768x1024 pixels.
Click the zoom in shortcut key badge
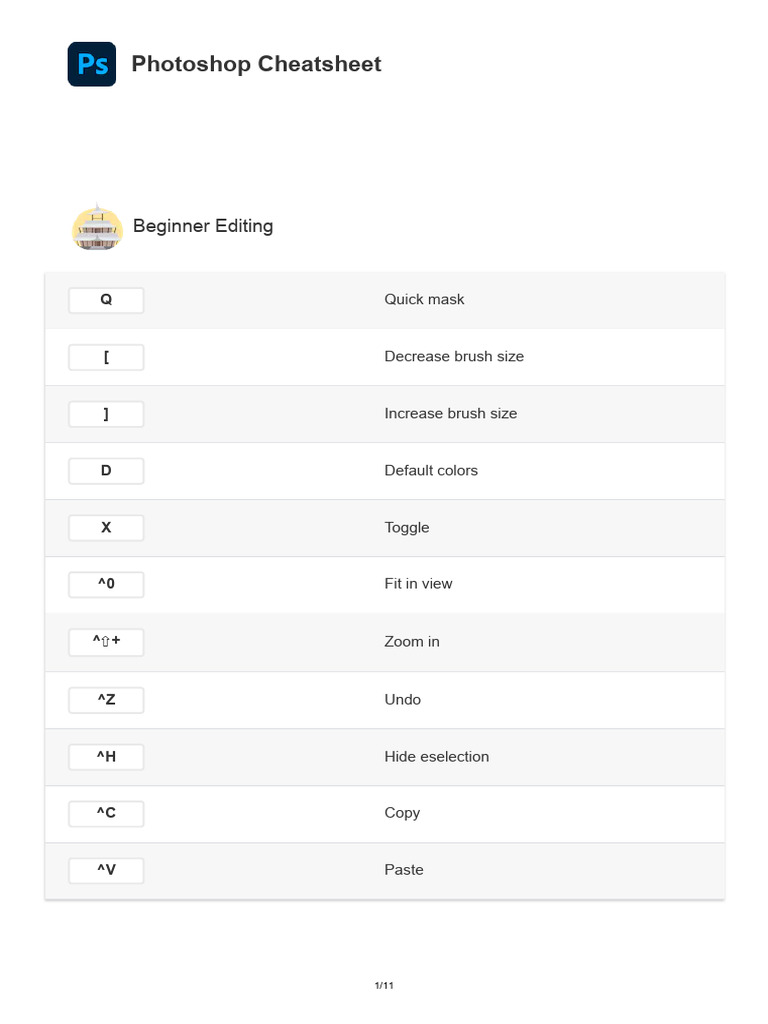tap(106, 642)
